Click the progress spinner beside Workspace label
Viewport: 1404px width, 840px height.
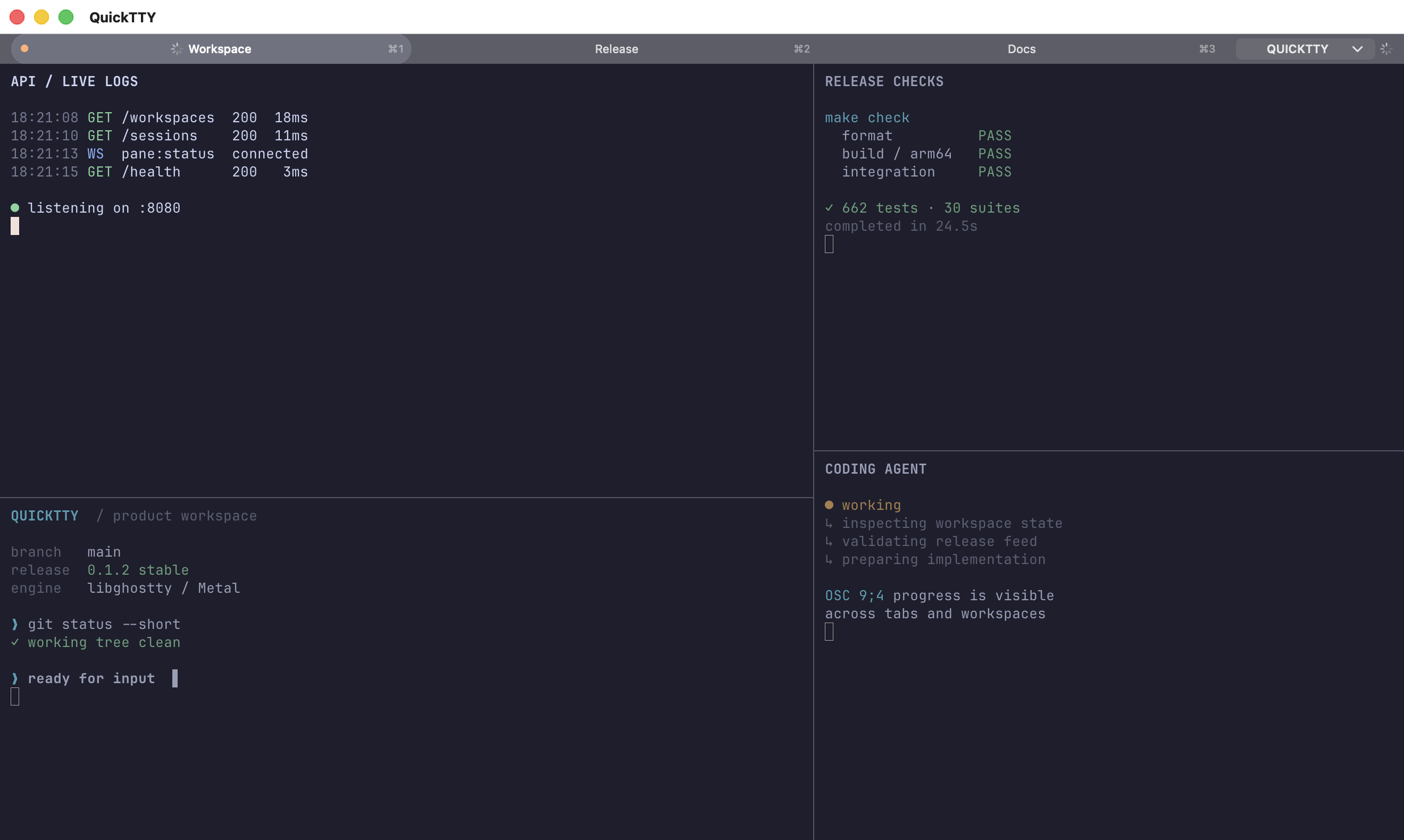[x=177, y=49]
